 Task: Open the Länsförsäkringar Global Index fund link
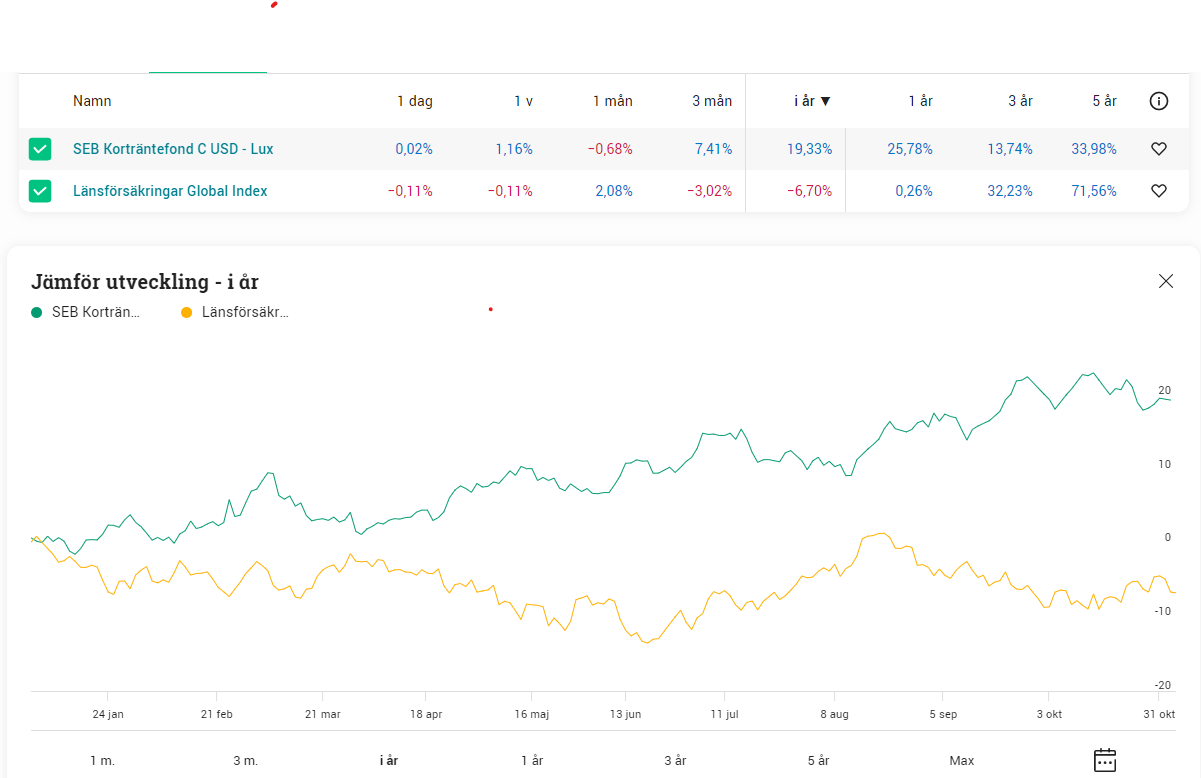(170, 191)
